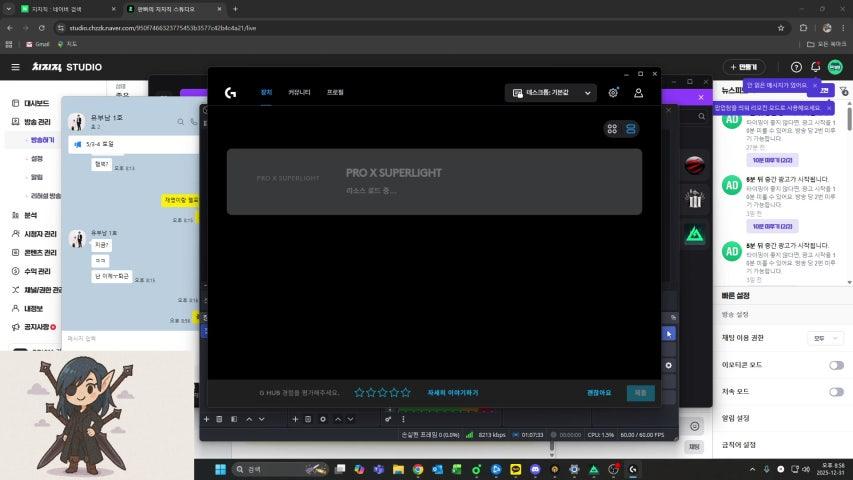Open G HUB settings gear icon
This screenshot has width=853, height=480.
coord(614,93)
